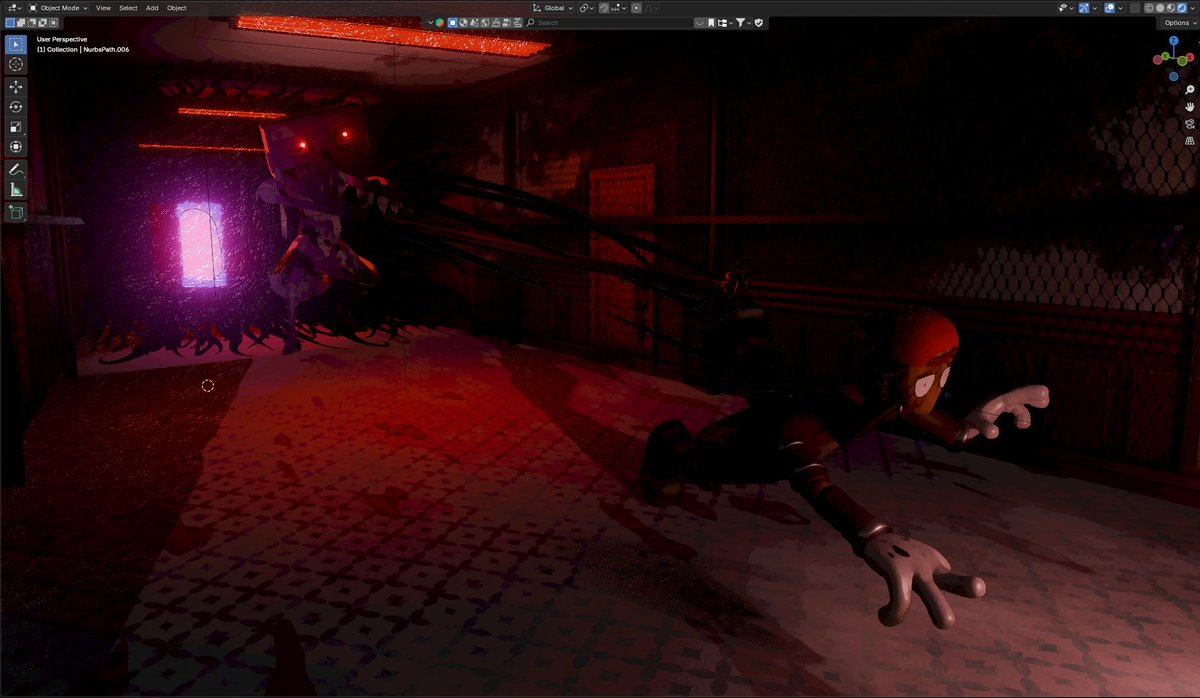The image size is (1200, 698).
Task: Open the View menu
Action: pos(103,7)
